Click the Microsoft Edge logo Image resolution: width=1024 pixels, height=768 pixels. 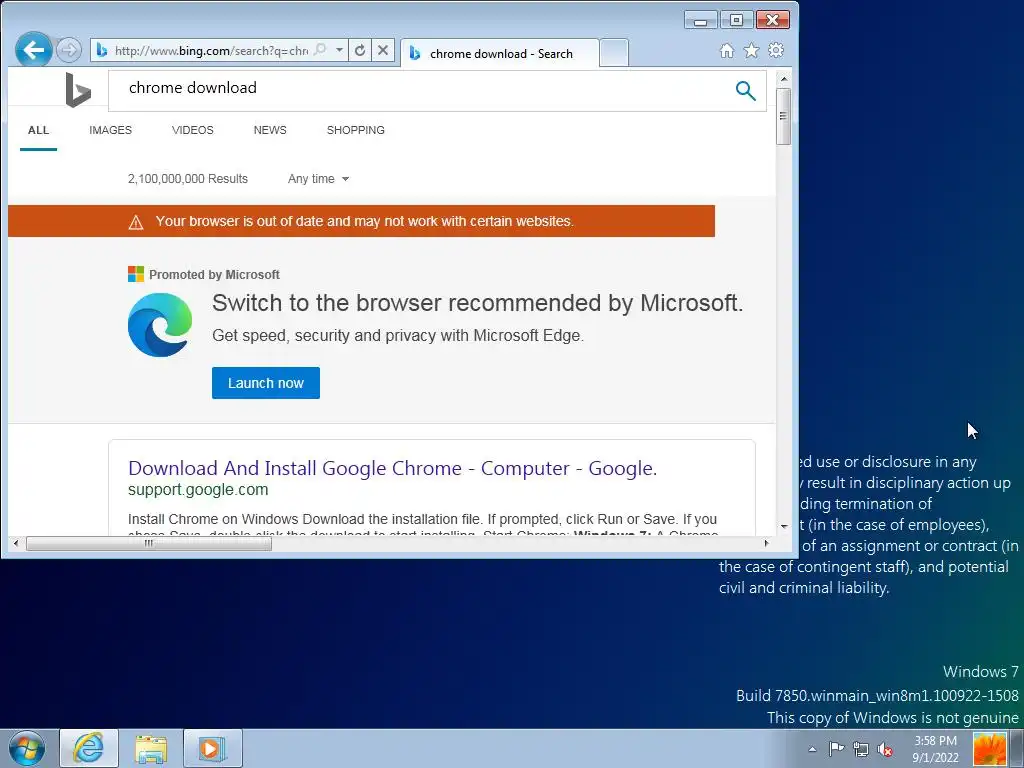click(x=160, y=325)
